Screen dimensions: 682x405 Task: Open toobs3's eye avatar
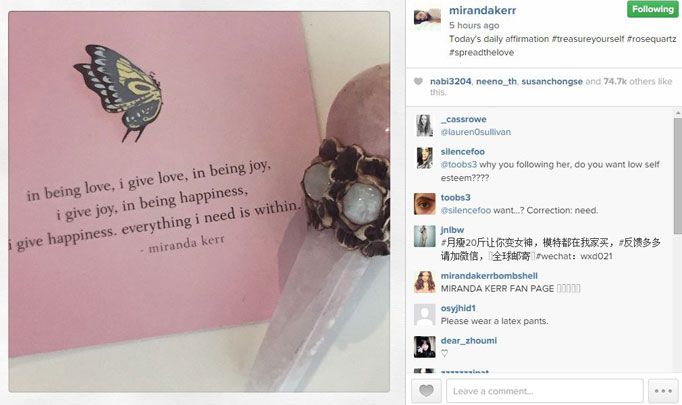pos(425,204)
